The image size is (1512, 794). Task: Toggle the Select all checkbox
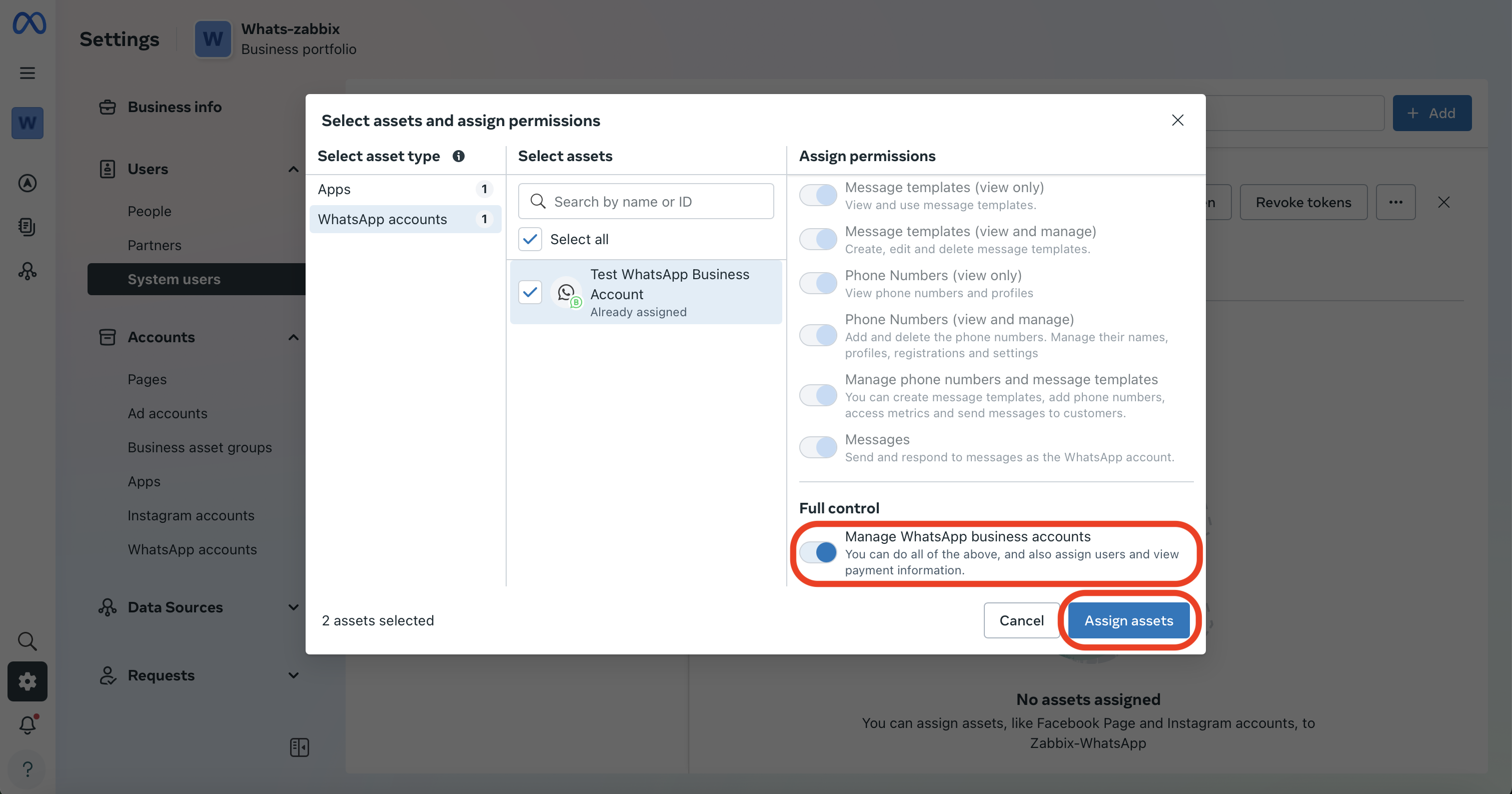click(530, 240)
